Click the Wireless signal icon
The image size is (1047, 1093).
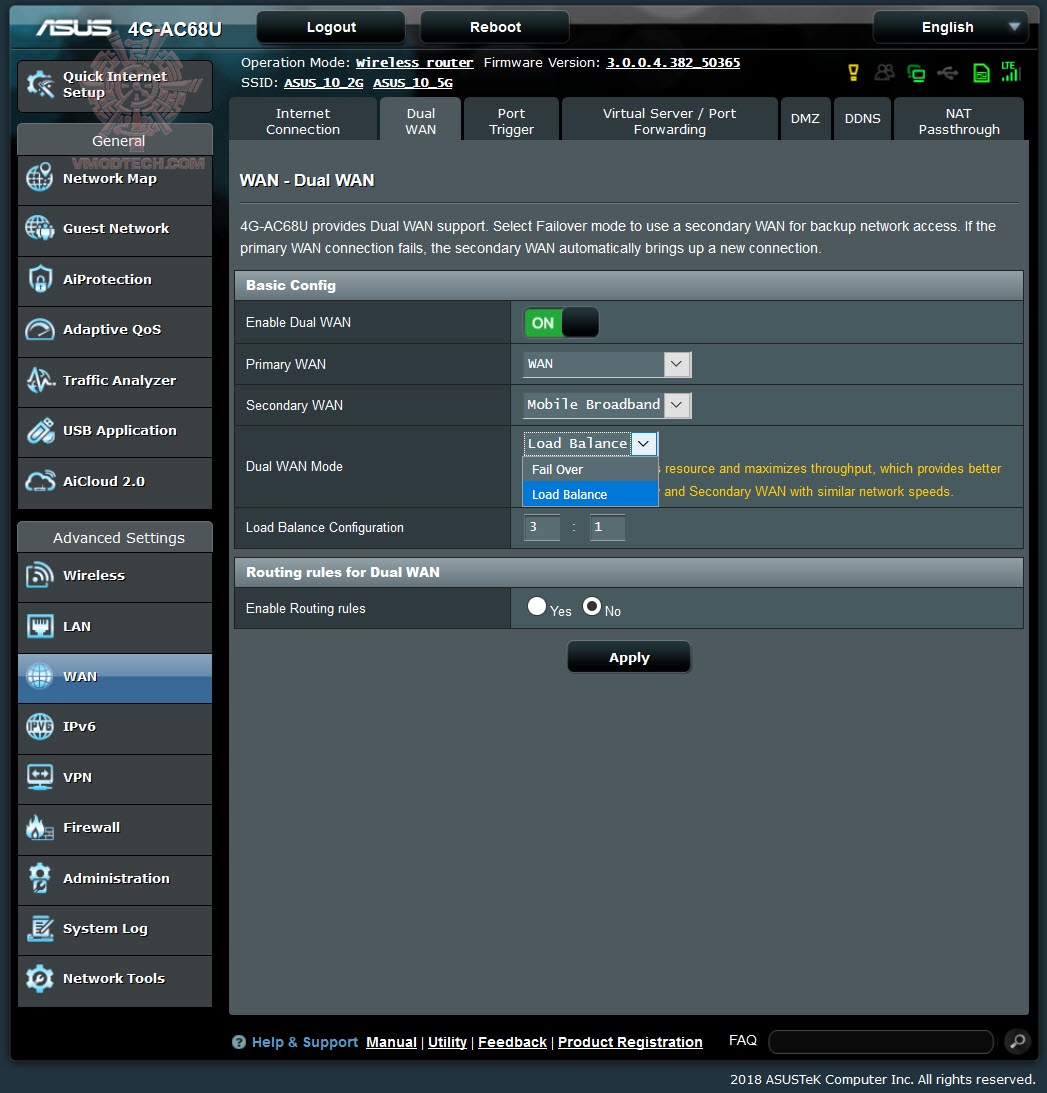pyautogui.click(x=40, y=575)
